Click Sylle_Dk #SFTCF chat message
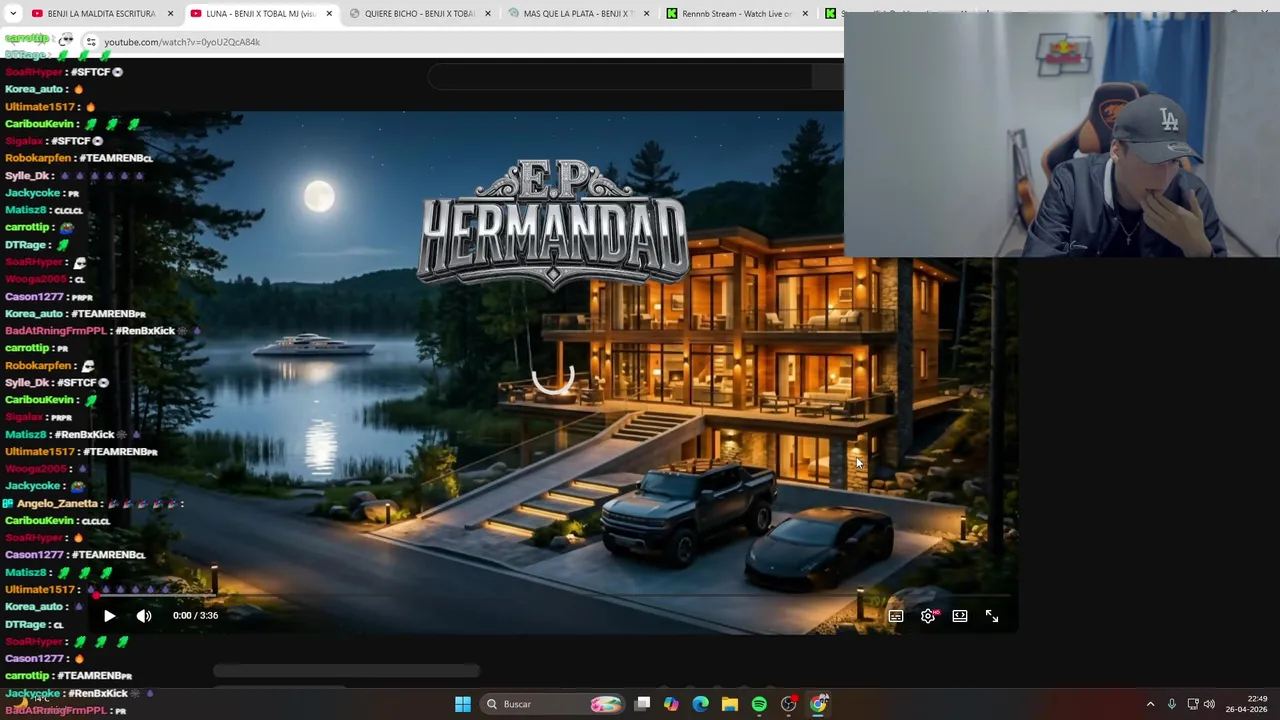The image size is (1280, 720). [56, 383]
